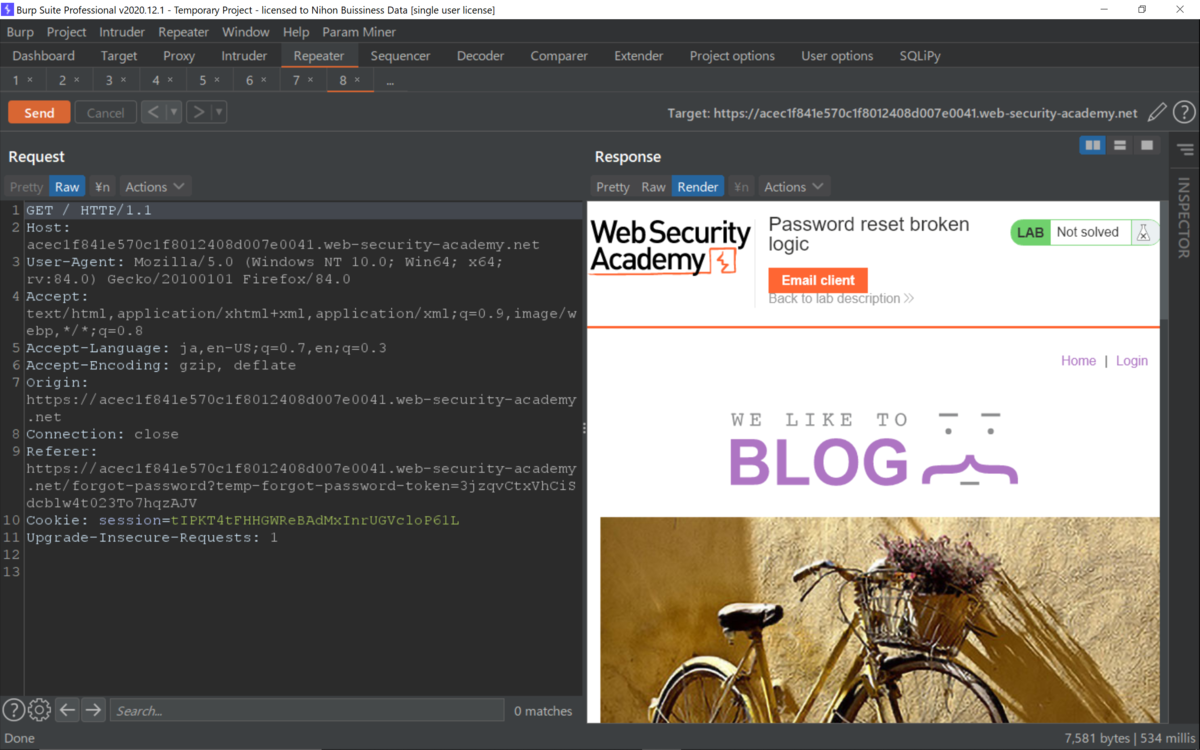1200x750 pixels.
Task: Expand the request Actions dropdown
Action: (x=155, y=187)
